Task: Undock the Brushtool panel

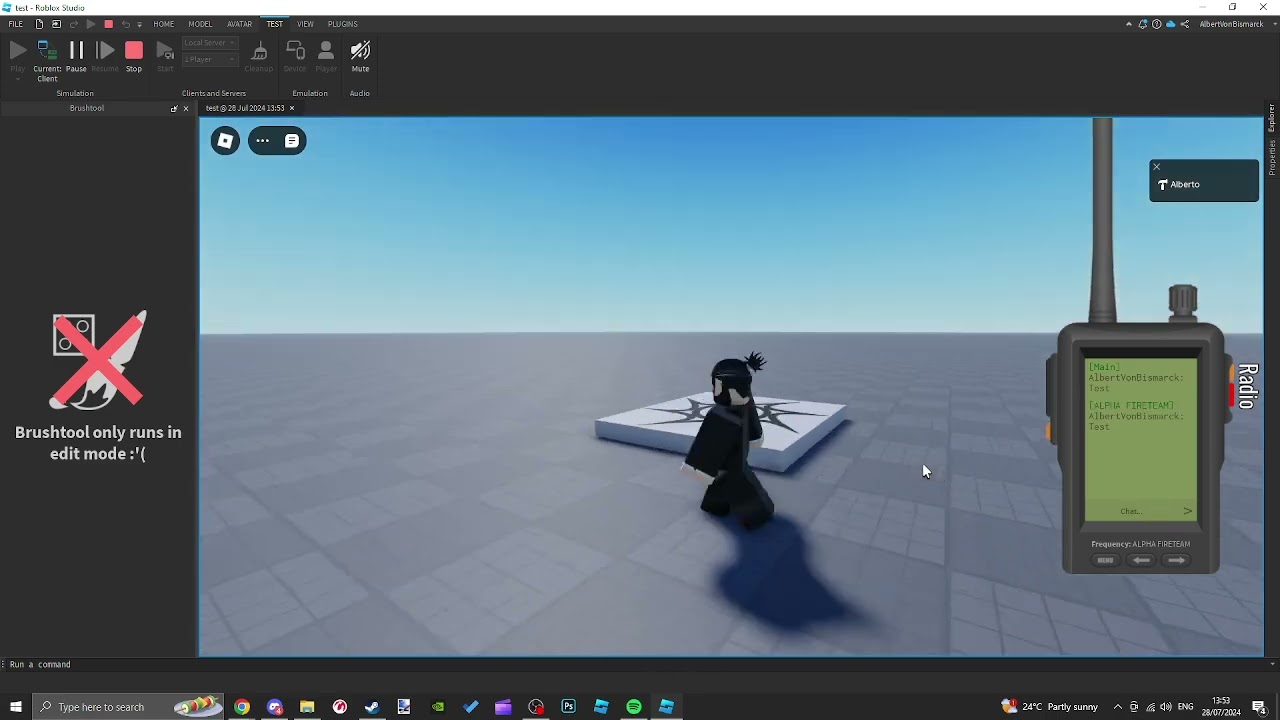Action: pos(174,108)
